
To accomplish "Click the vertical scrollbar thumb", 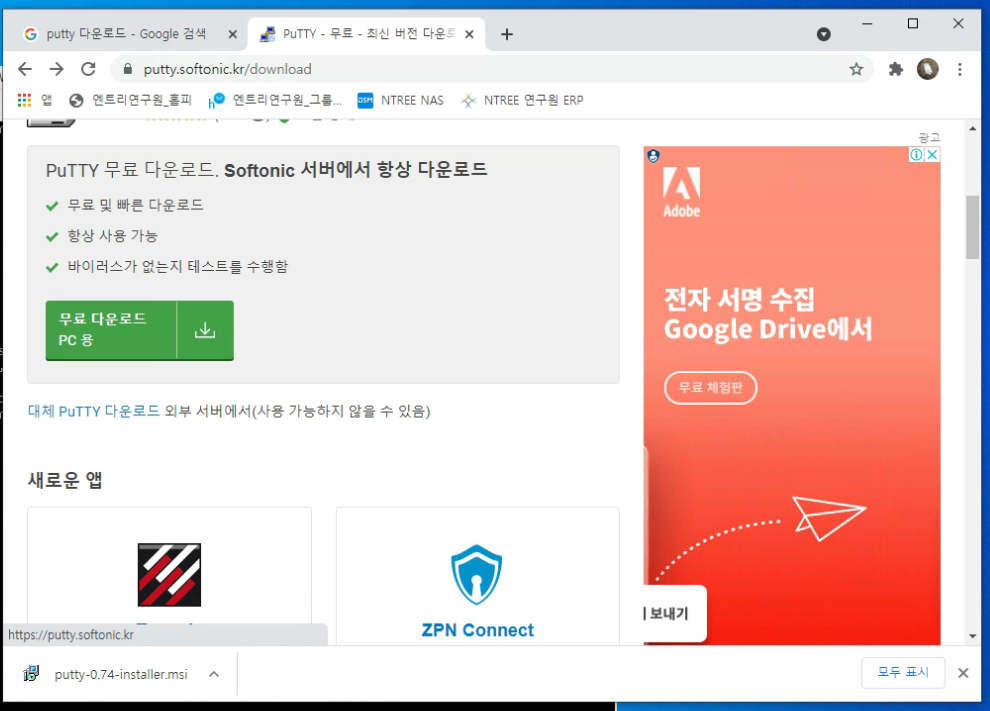I will (x=972, y=227).
